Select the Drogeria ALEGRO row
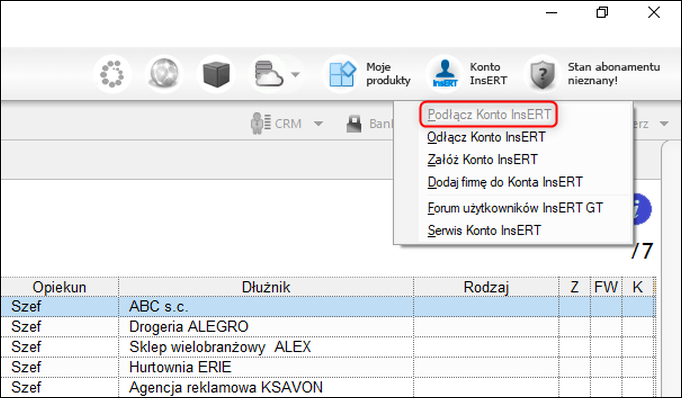Viewport: 682px width, 398px height. click(328, 327)
